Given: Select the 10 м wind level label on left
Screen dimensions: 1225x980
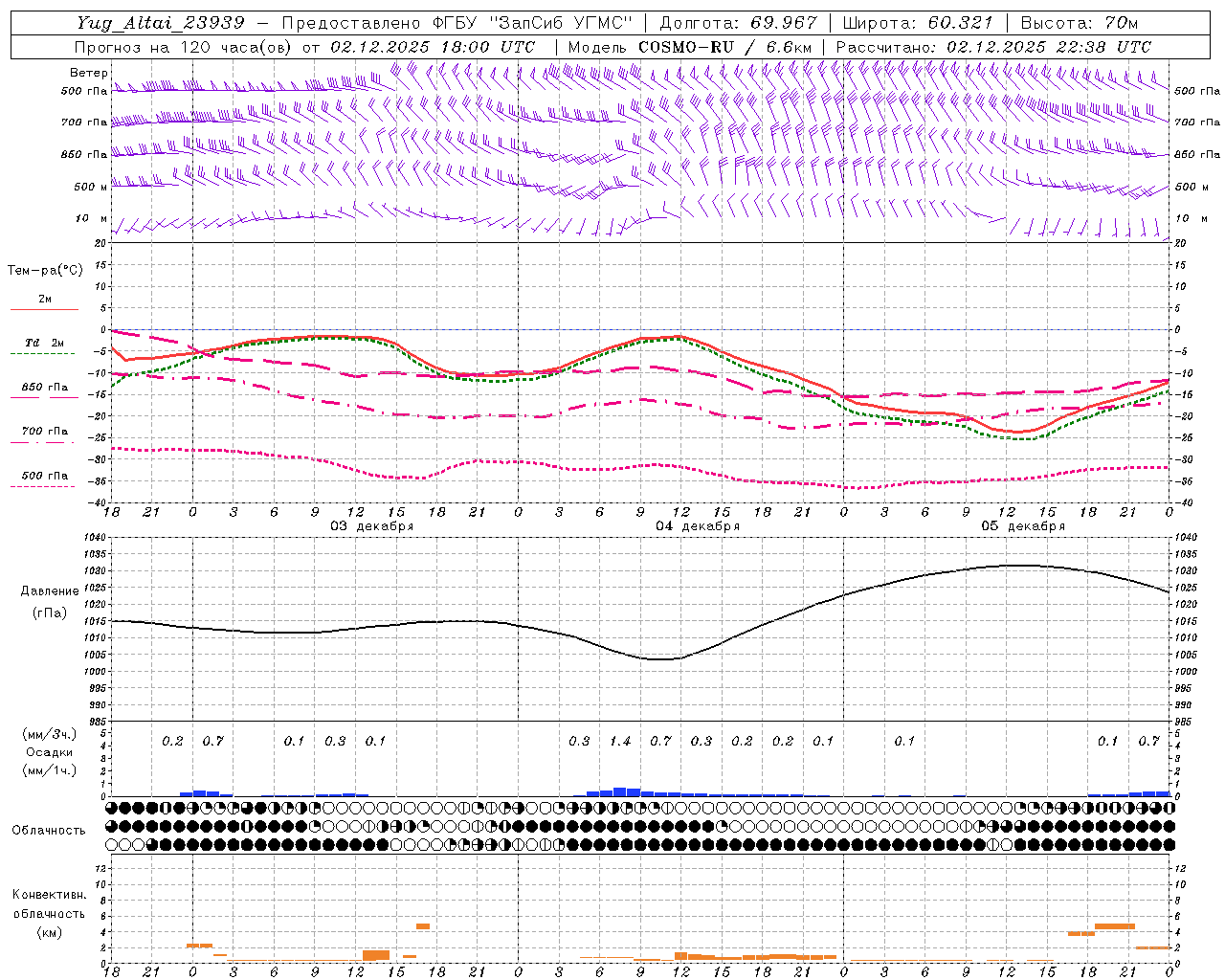Looking at the screenshot, I should point(92,219).
